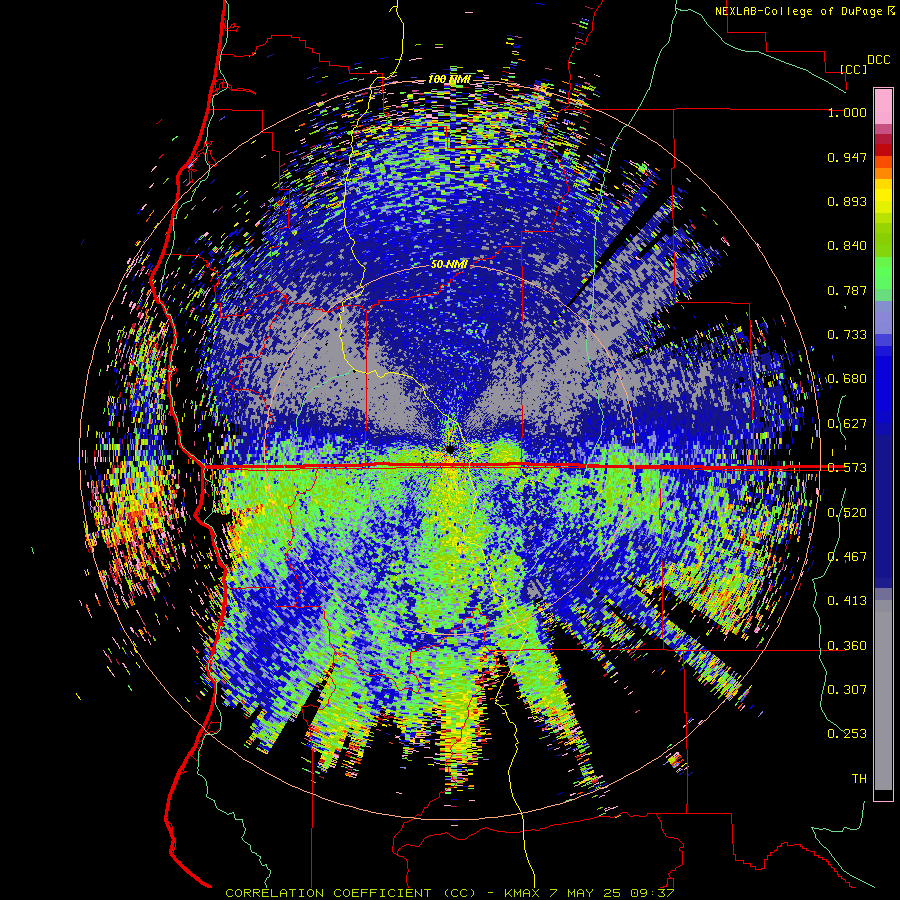Select the 0.573 scale value
900x900 pixels.
click(x=847, y=468)
